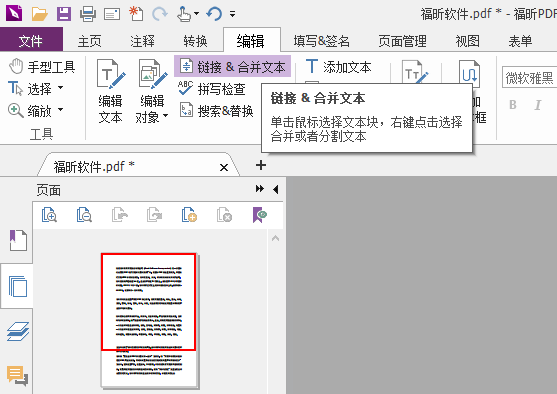The image size is (557, 394).
Task: Run the 拼写检查 spell check
Action: coord(212,89)
